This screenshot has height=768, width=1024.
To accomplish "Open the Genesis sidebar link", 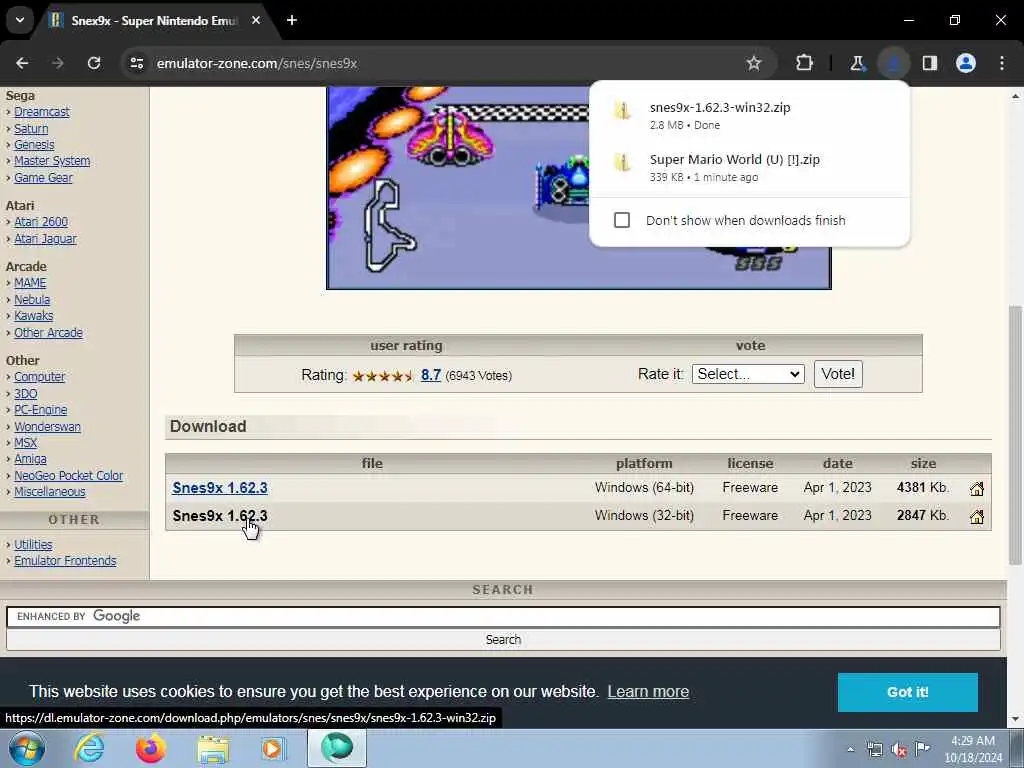I will coord(34,145).
